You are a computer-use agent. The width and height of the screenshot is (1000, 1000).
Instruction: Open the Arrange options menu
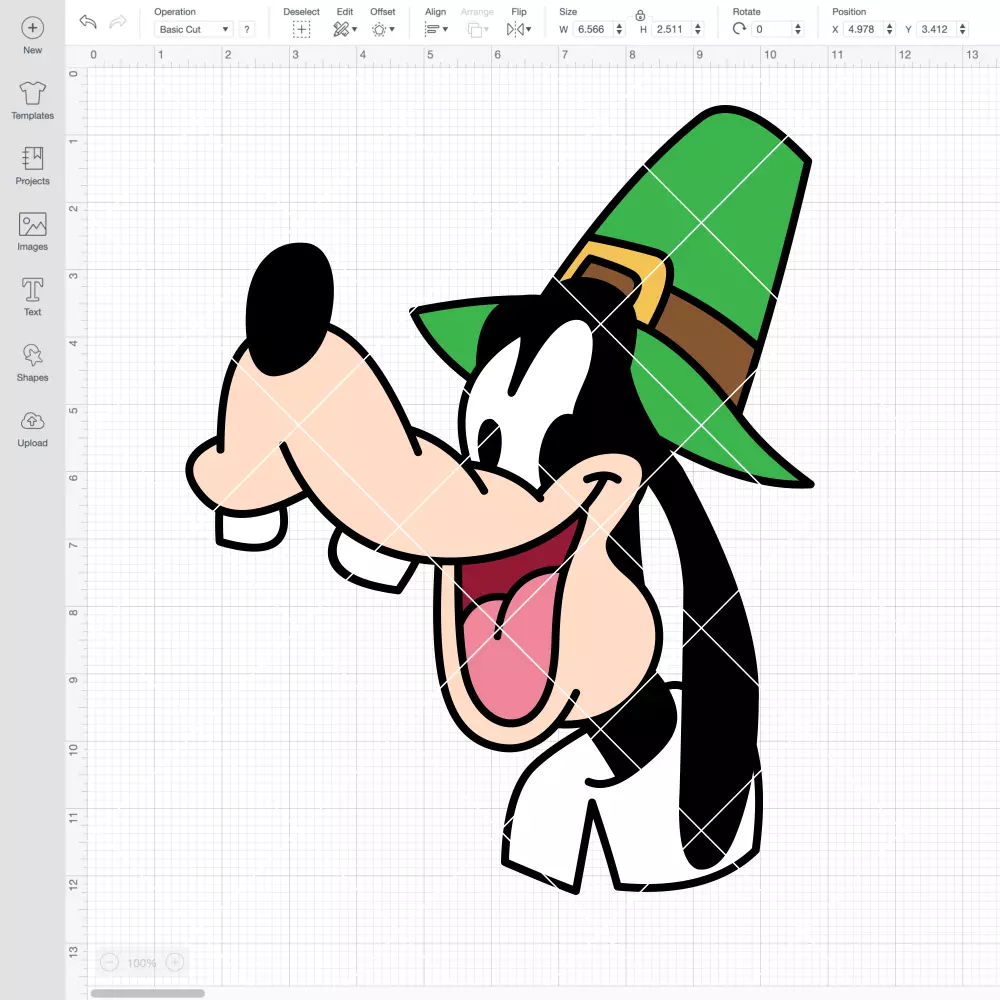(478, 29)
